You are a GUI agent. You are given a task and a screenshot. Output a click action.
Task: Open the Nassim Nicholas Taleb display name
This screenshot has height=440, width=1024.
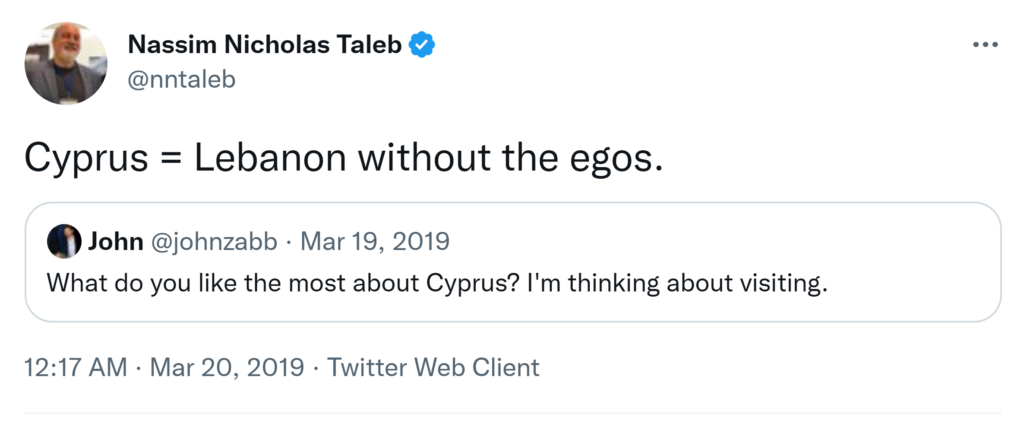(265, 45)
